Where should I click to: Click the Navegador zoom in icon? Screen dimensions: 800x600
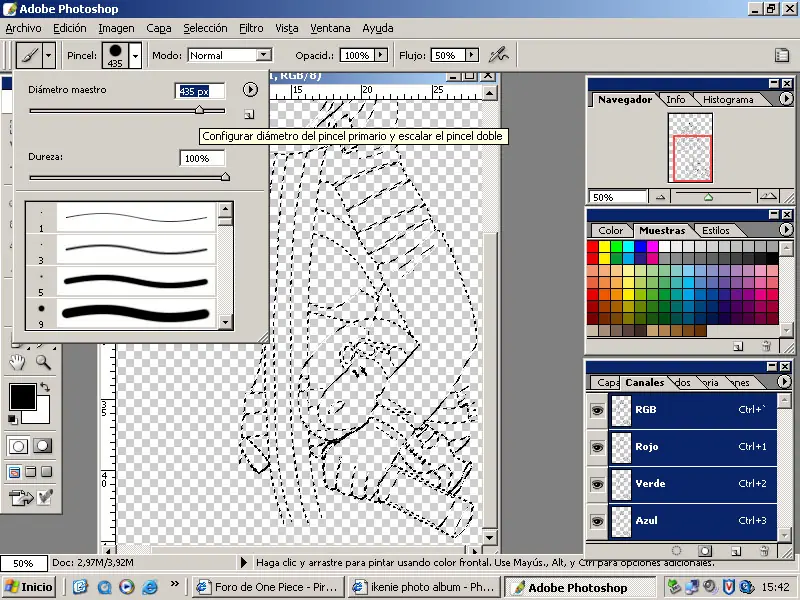[x=768, y=196]
